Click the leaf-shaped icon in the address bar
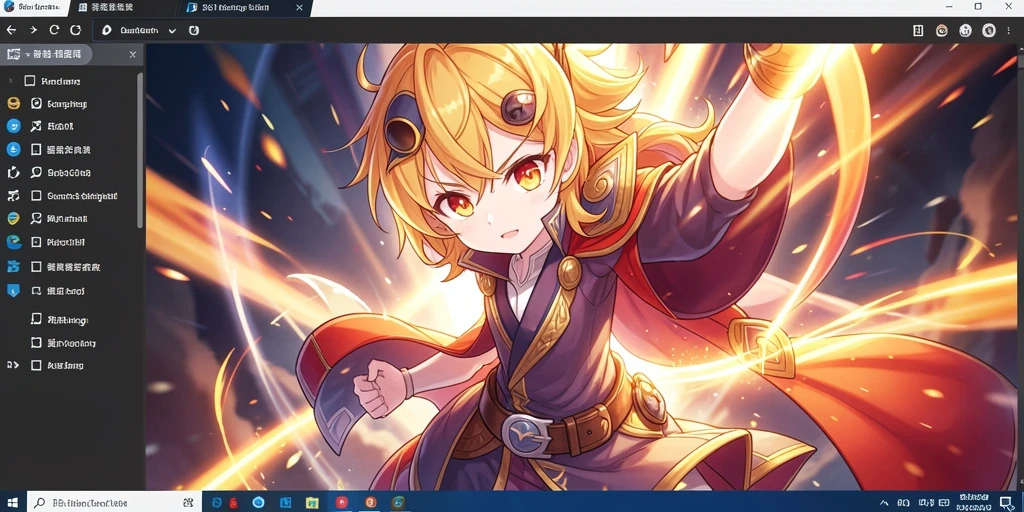This screenshot has width=1024, height=512. (x=108, y=30)
